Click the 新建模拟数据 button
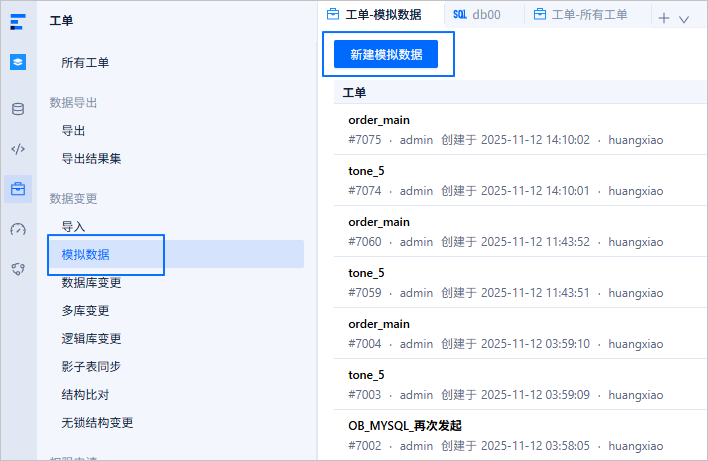Viewport: 708px width, 461px height. click(386, 54)
